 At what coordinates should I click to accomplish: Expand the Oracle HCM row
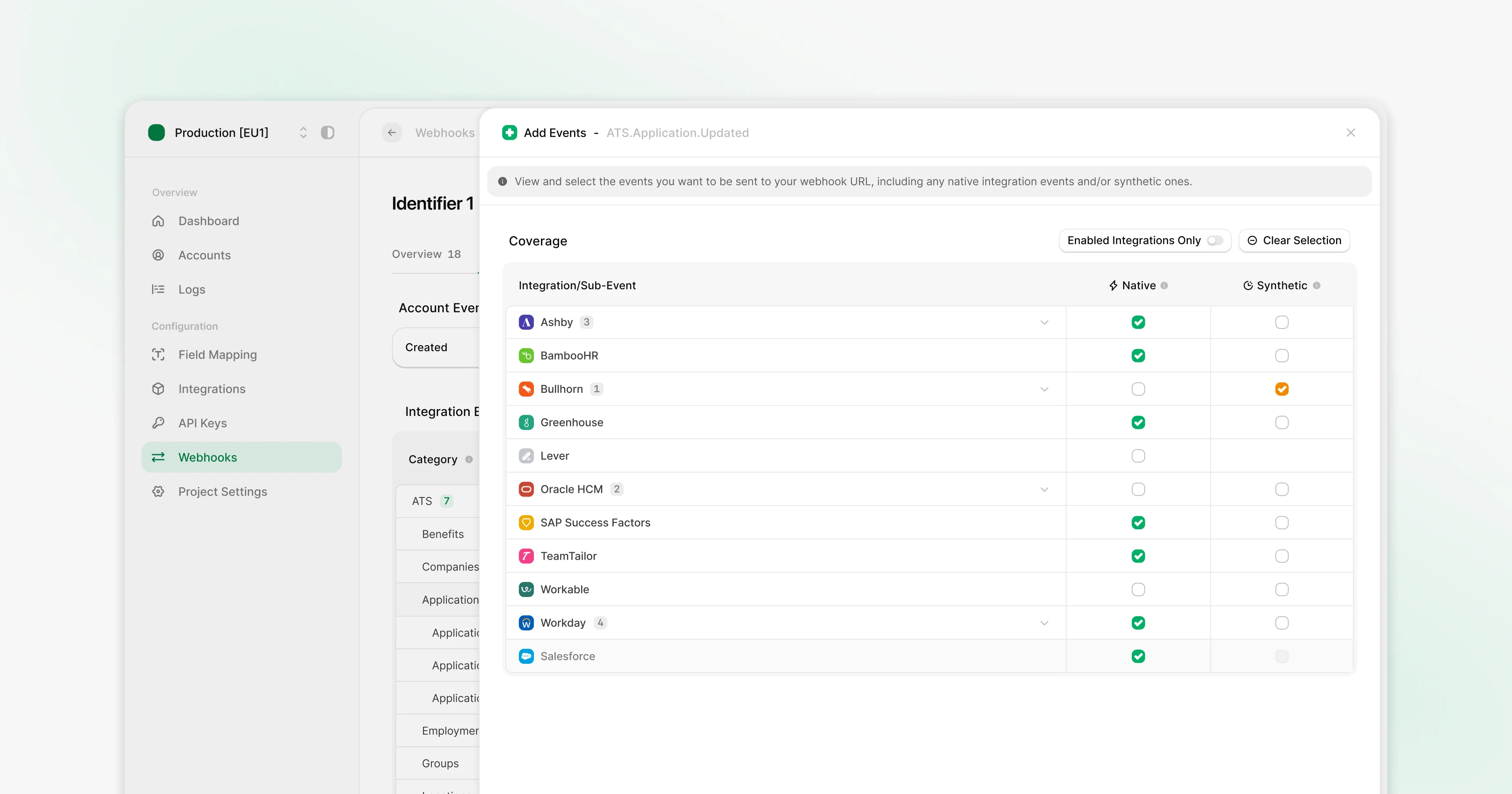pyautogui.click(x=1044, y=489)
